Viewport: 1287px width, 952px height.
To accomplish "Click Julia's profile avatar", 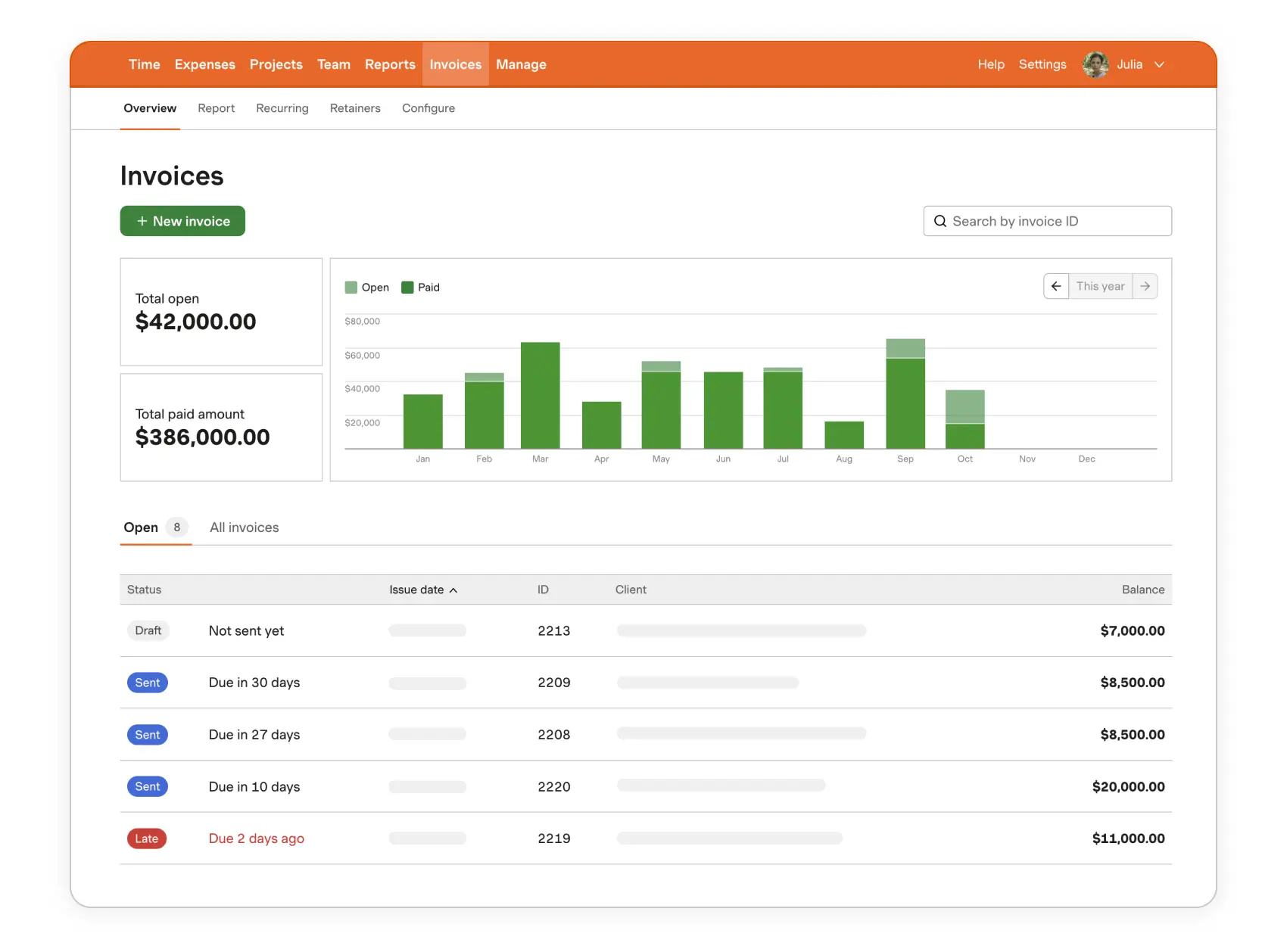I will pyautogui.click(x=1095, y=64).
